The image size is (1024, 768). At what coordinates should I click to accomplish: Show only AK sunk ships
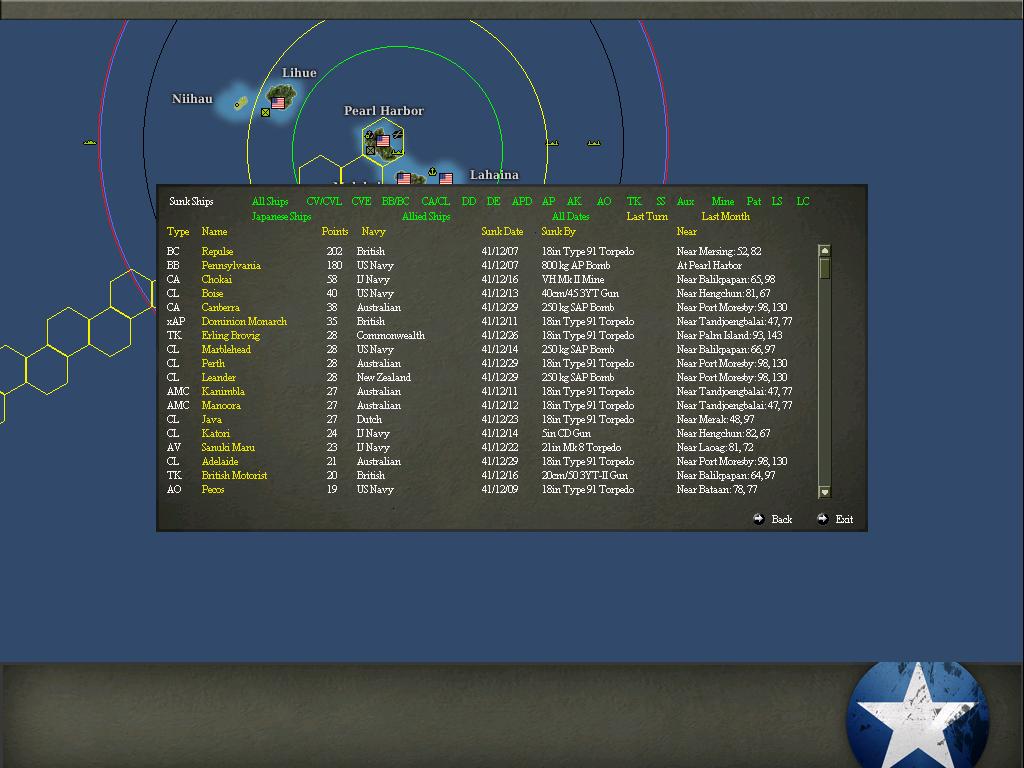click(x=574, y=201)
